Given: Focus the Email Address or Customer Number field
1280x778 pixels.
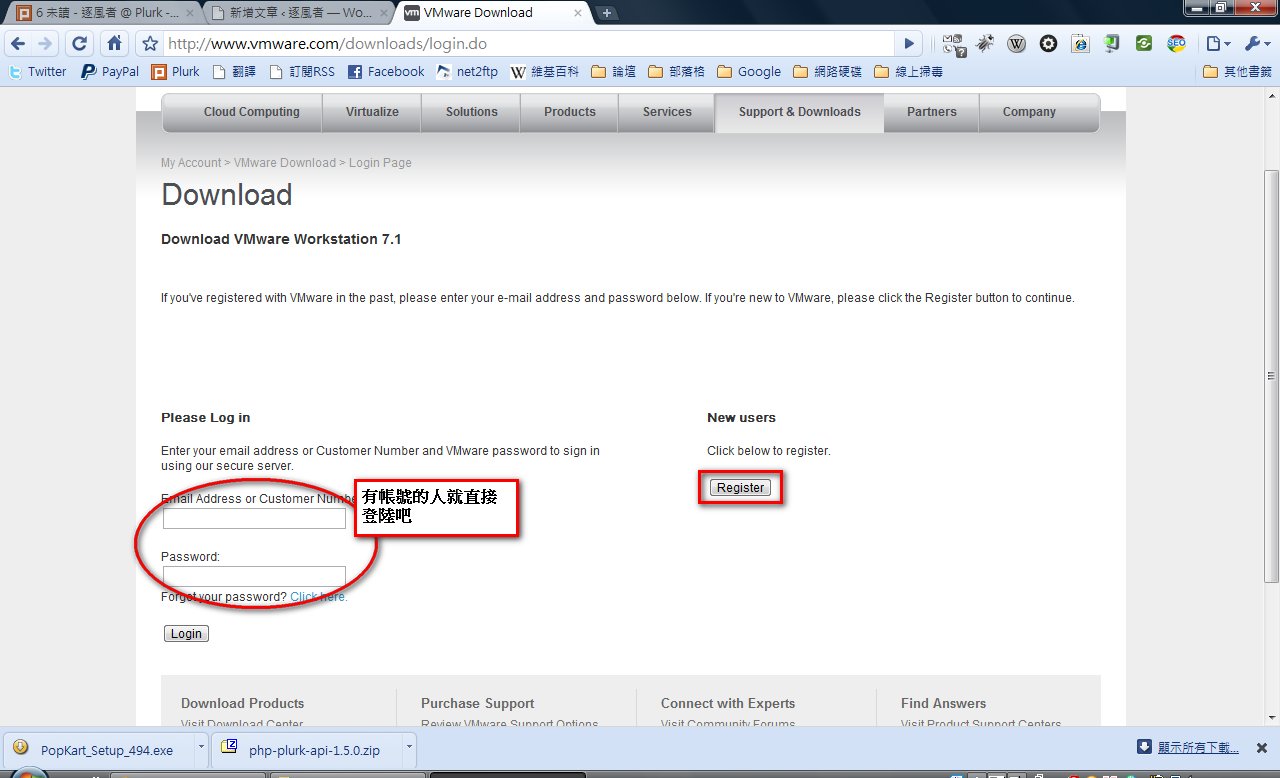Looking at the screenshot, I should point(254,519).
